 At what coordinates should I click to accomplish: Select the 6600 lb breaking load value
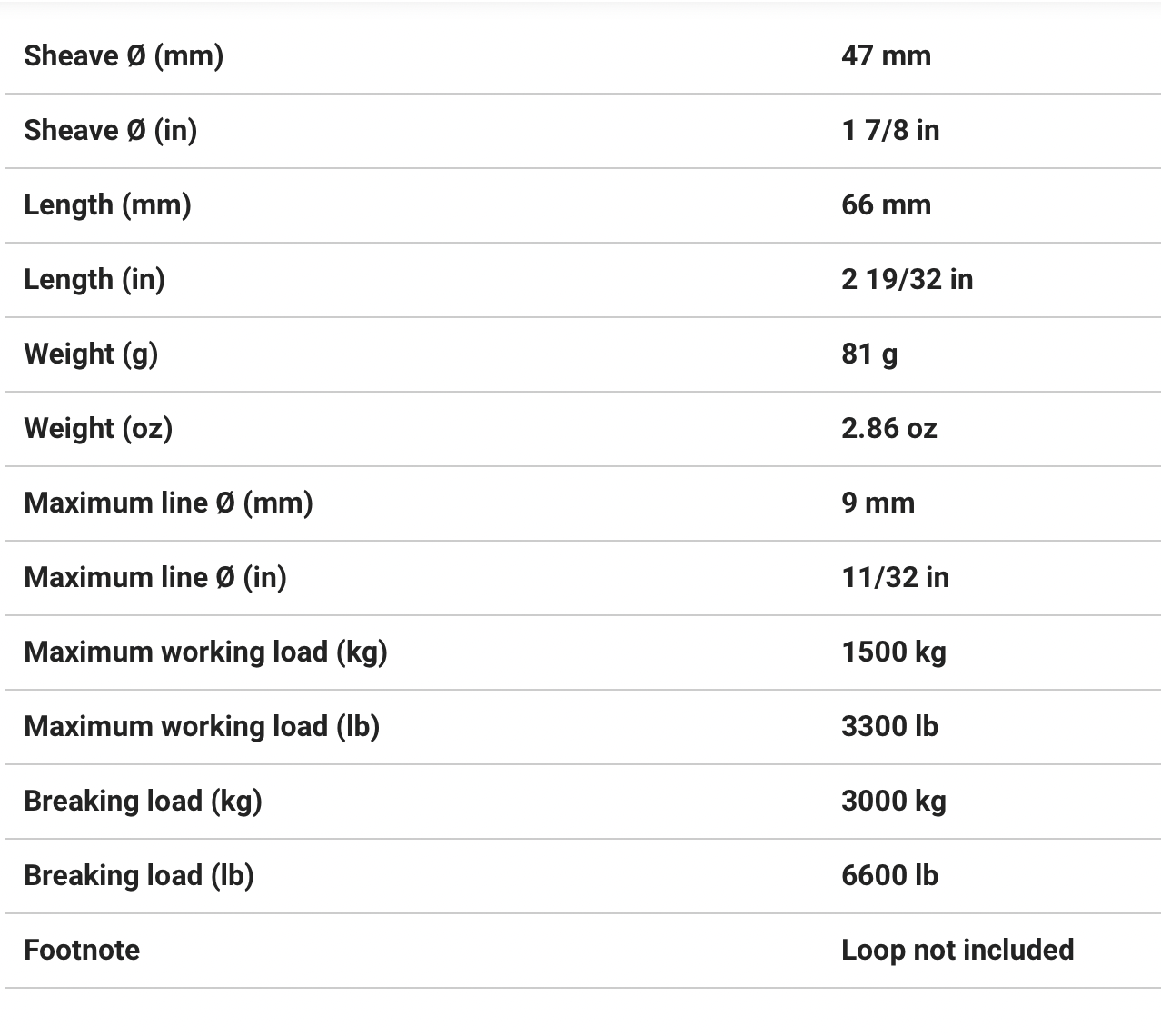pyautogui.click(x=889, y=875)
